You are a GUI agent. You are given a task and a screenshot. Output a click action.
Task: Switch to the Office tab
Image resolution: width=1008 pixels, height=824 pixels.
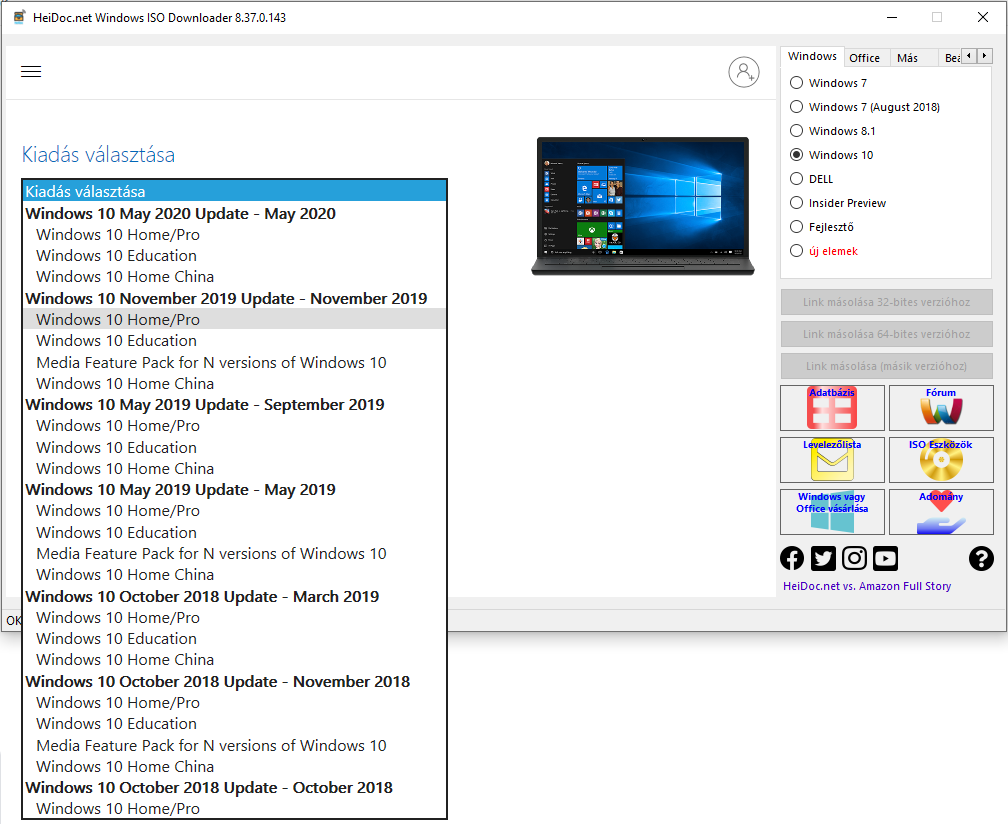pos(865,58)
